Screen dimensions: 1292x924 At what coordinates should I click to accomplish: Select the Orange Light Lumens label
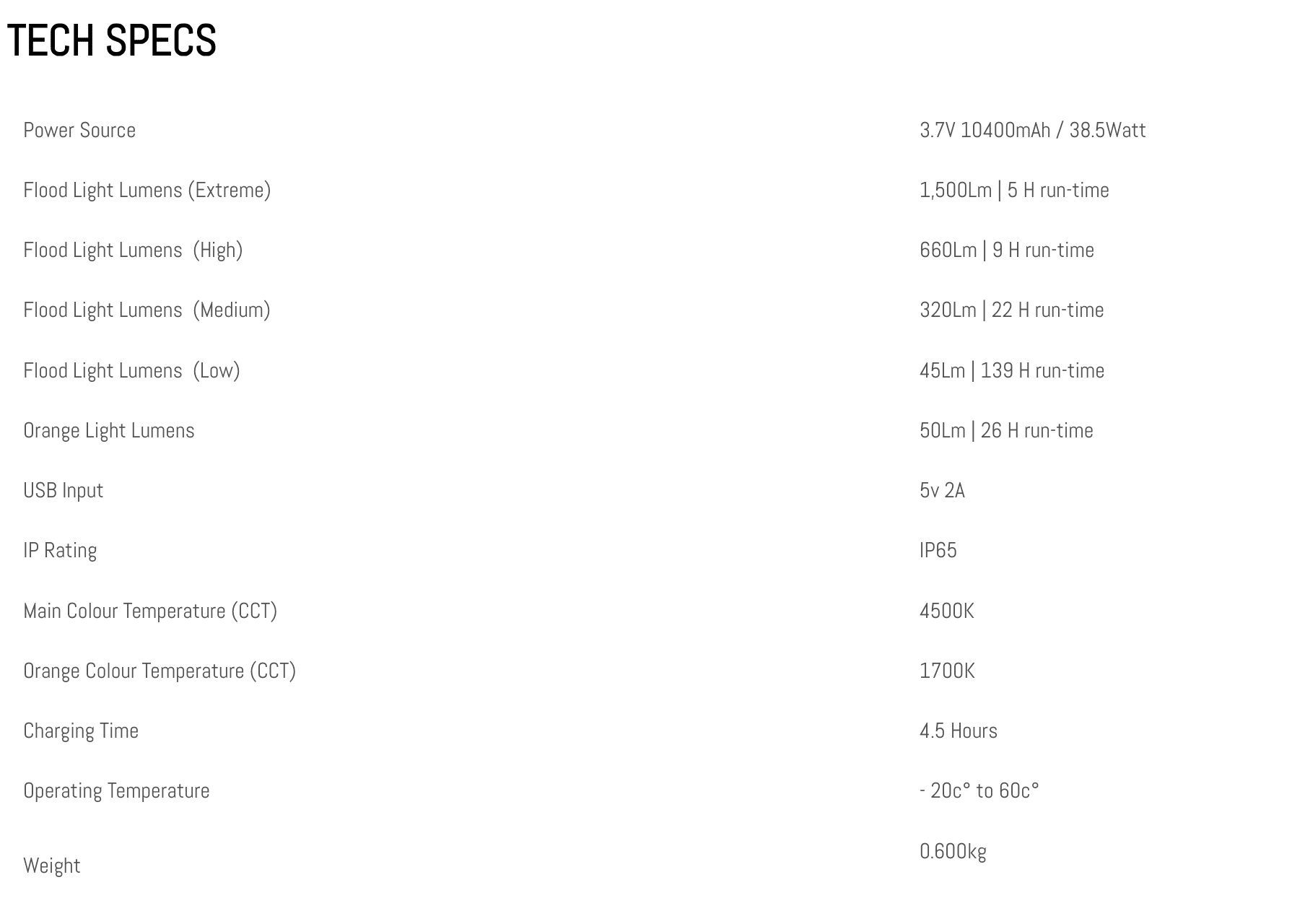109,431
